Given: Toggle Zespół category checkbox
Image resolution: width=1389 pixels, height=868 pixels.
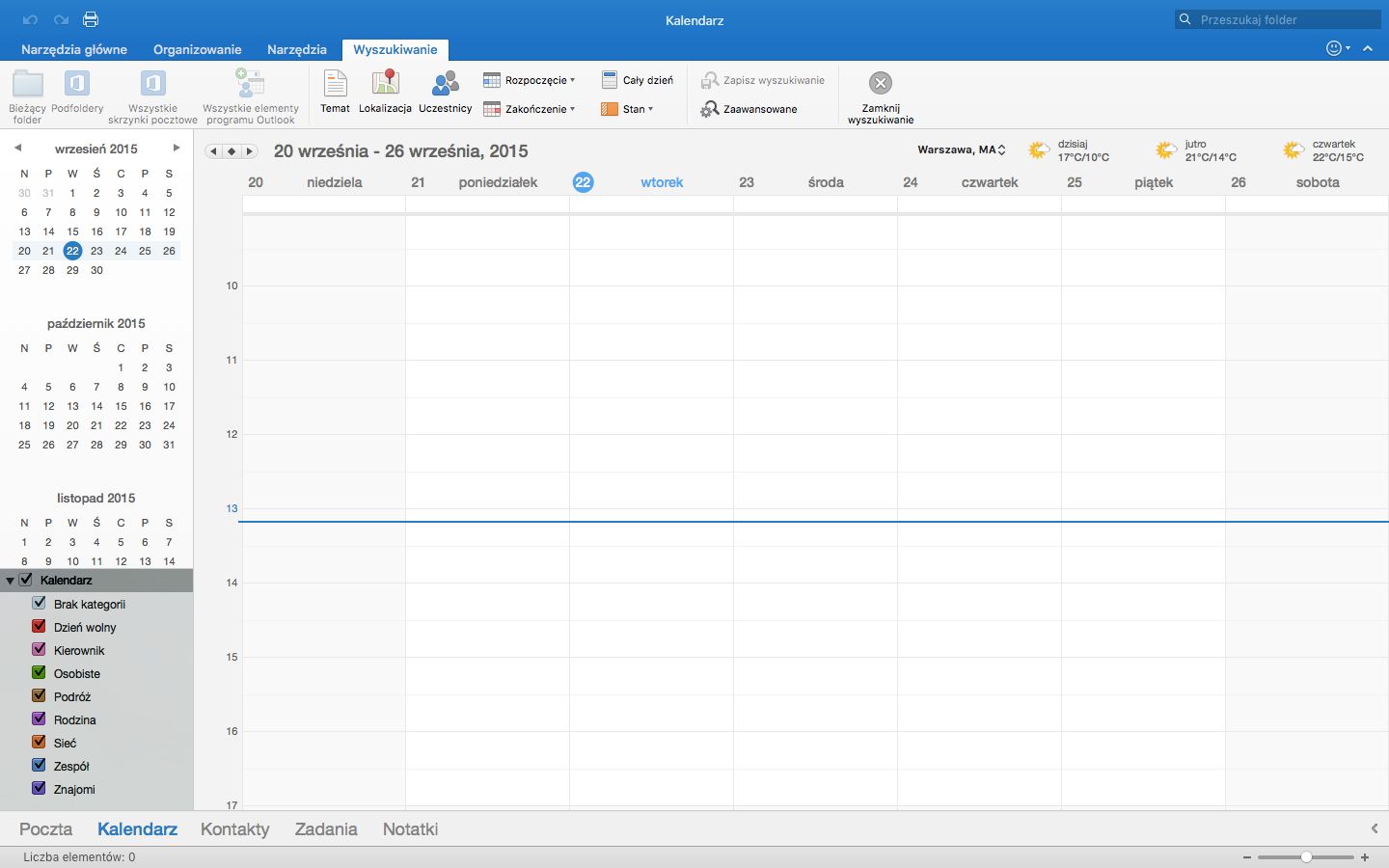Looking at the screenshot, I should (40, 765).
